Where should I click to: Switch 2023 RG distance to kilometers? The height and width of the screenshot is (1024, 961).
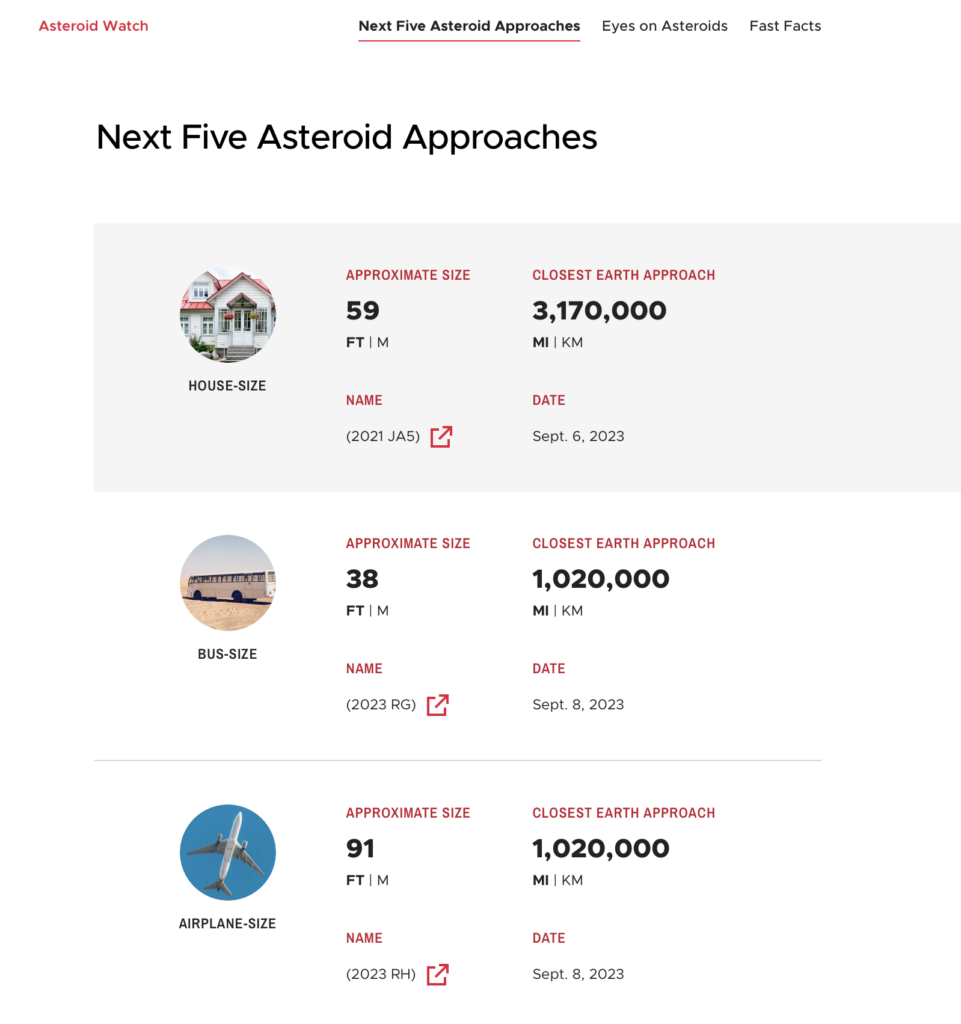(572, 611)
